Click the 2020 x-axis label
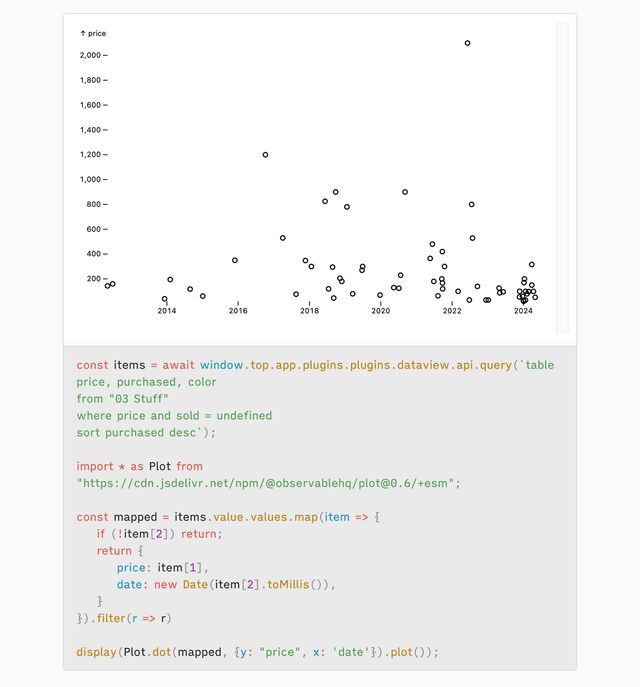Viewport: 640px width, 687px height. click(x=380, y=311)
